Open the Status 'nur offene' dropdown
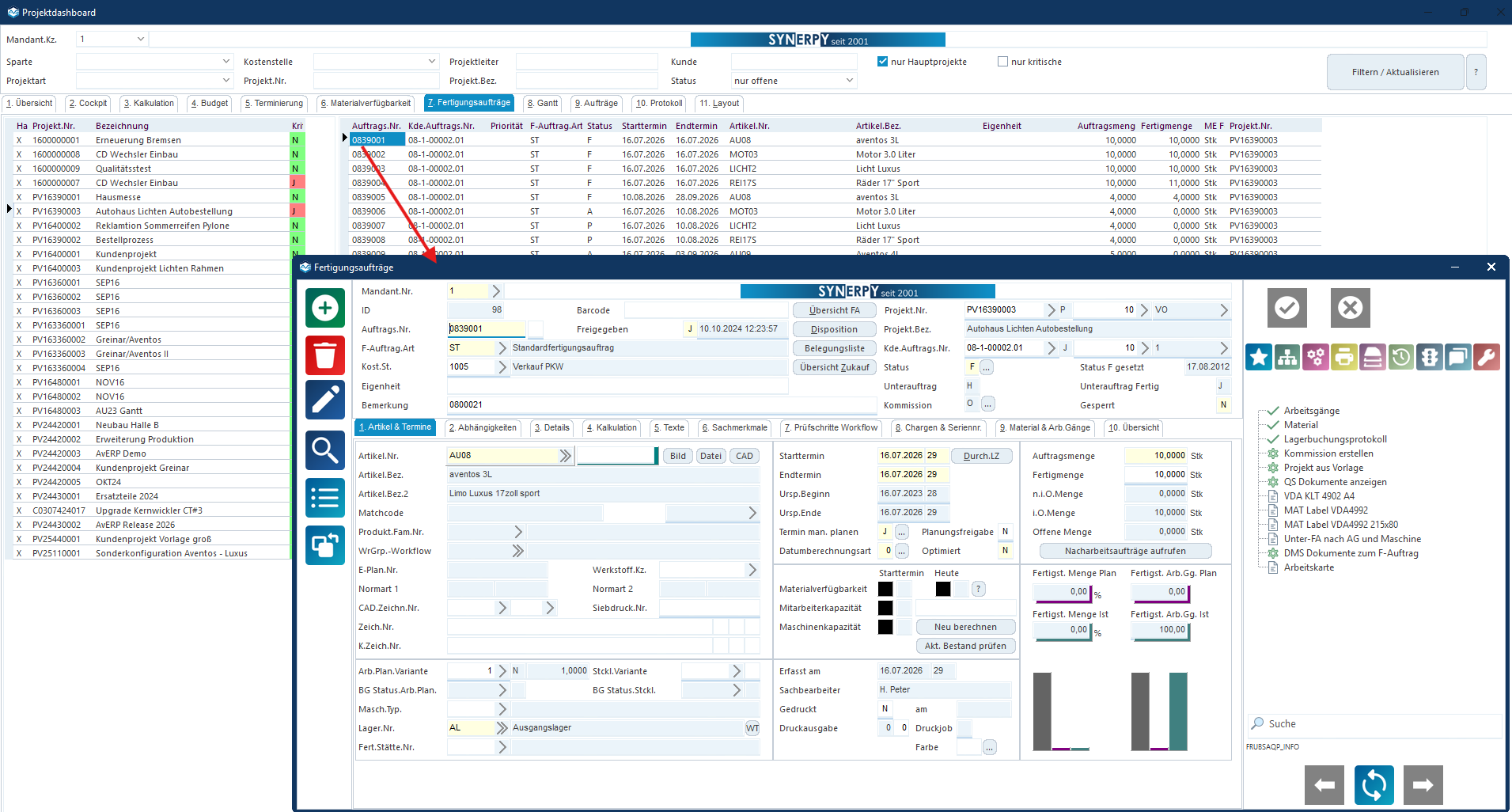 point(850,81)
